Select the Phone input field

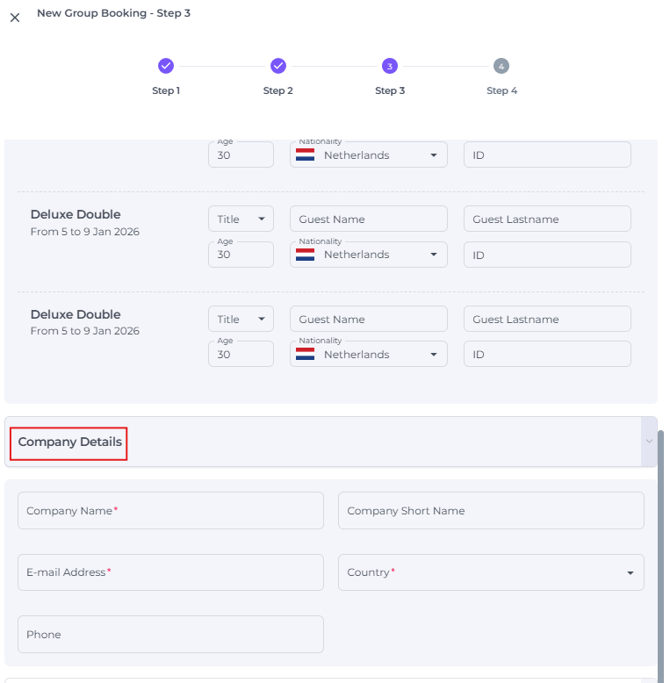click(x=171, y=634)
